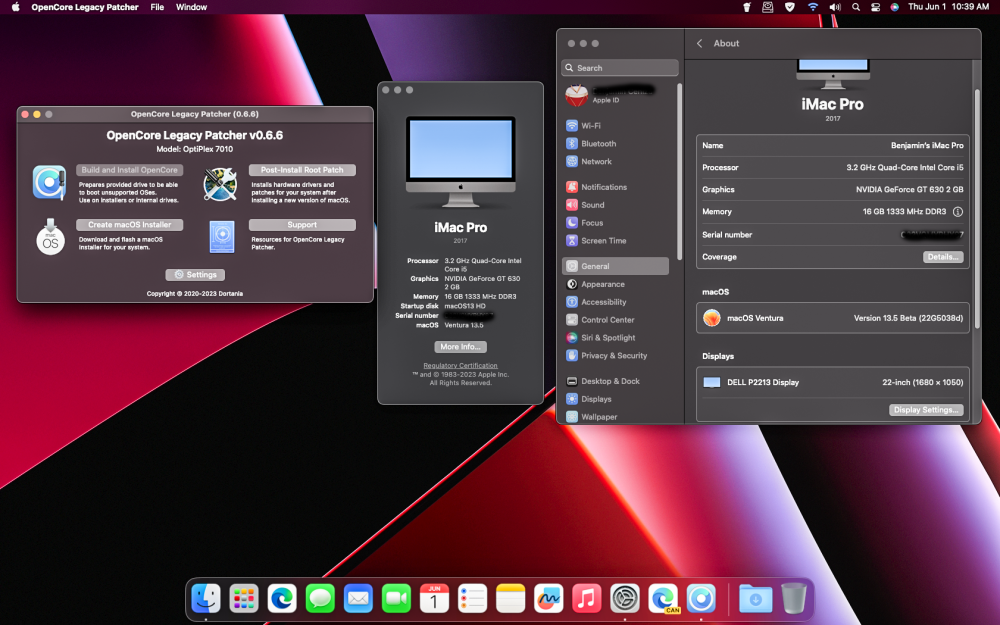
Task: Click the DELL P2213 Display entry
Action: [x=832, y=383]
